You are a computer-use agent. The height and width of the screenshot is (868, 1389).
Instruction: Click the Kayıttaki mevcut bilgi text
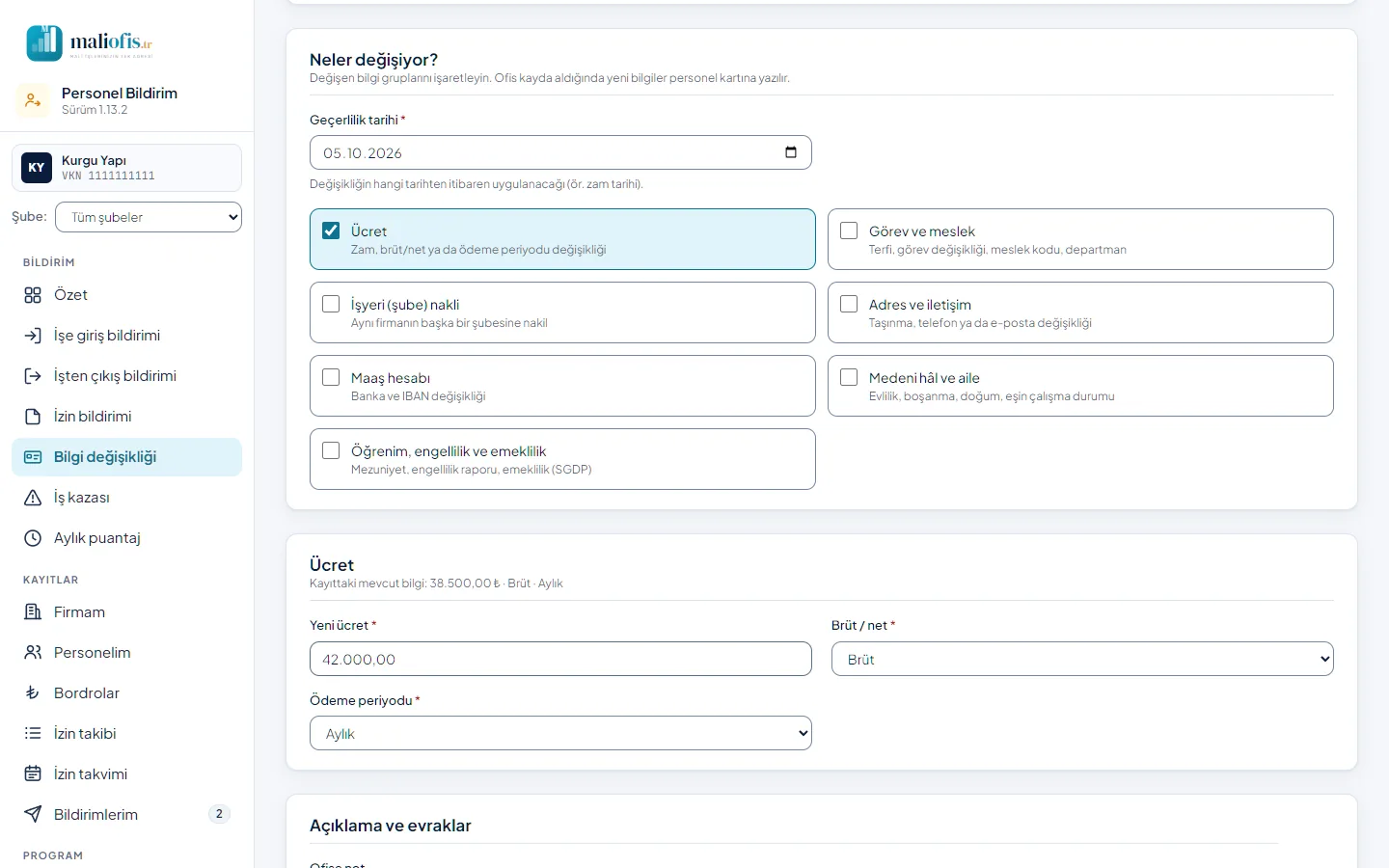(436, 583)
